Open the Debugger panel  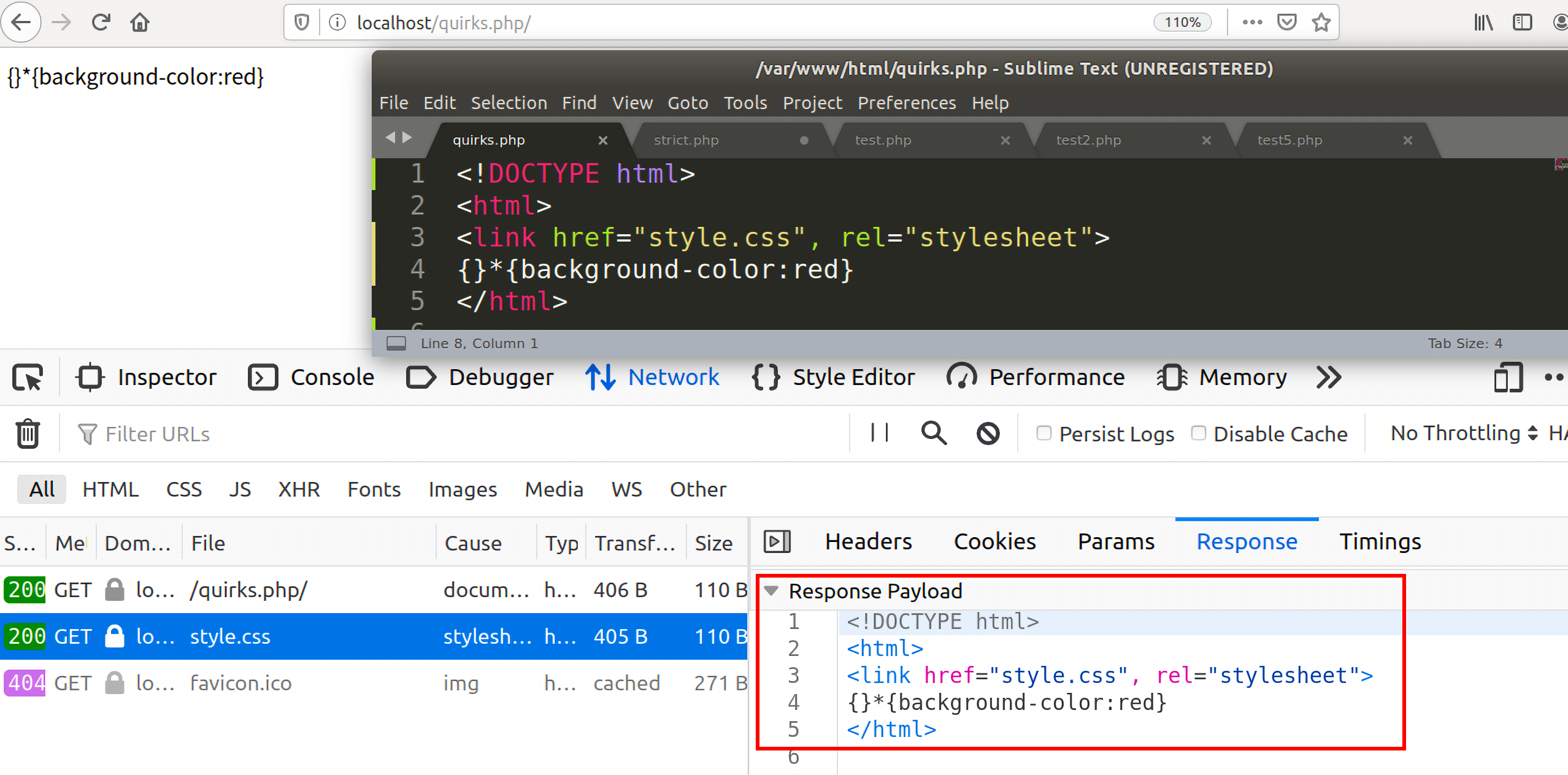(480, 377)
